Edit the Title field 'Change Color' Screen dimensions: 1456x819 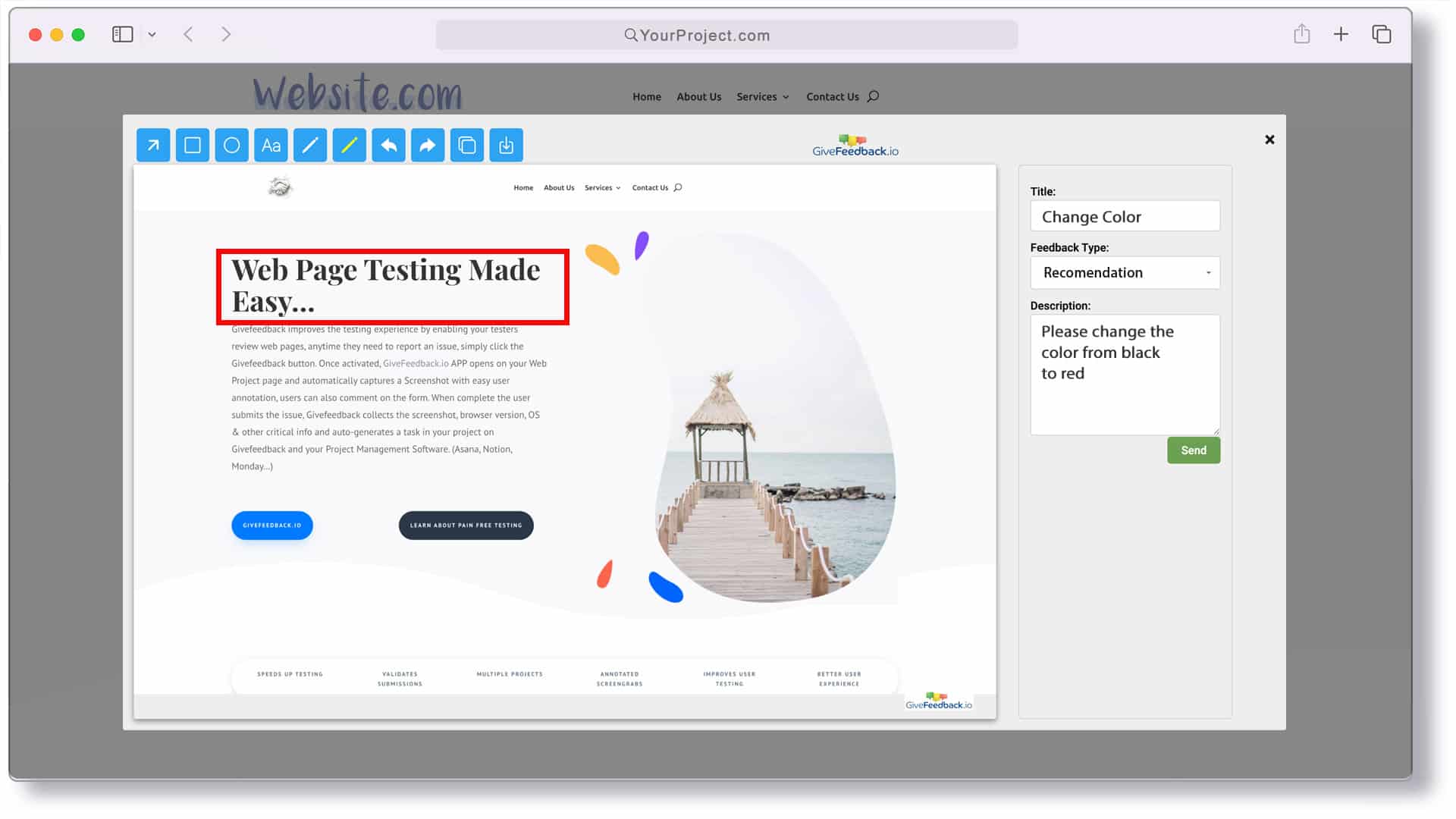click(x=1125, y=216)
